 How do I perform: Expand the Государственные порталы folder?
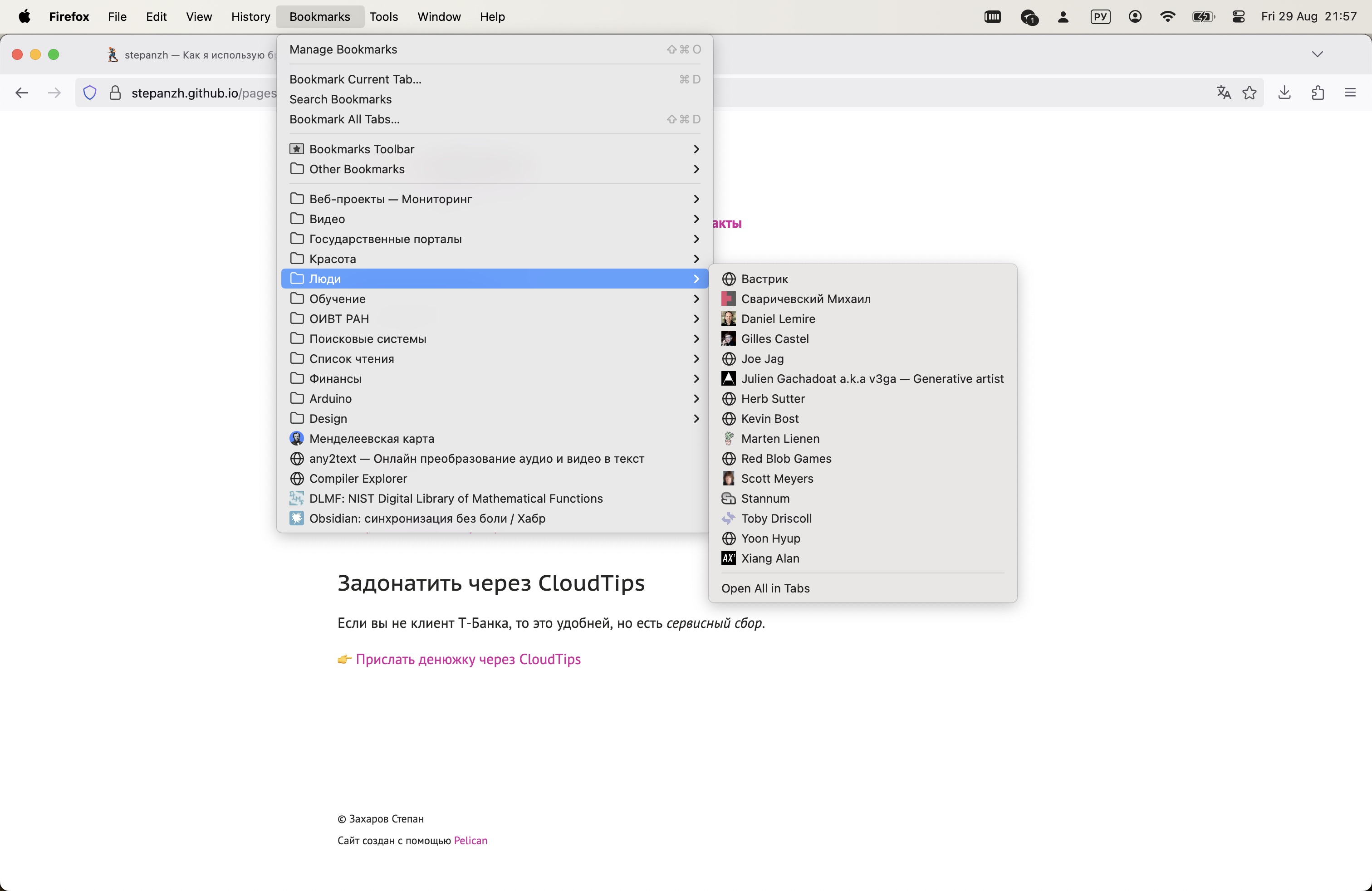click(x=495, y=239)
